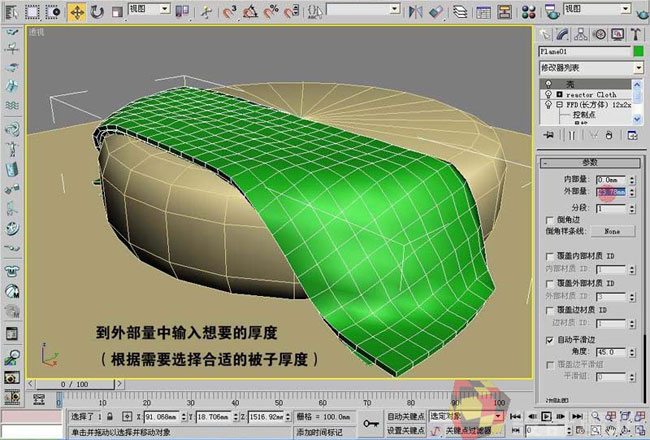The width and height of the screenshot is (650, 440).
Task: Expand the reactor Cloth modifier sub-objects
Action: click(560, 95)
